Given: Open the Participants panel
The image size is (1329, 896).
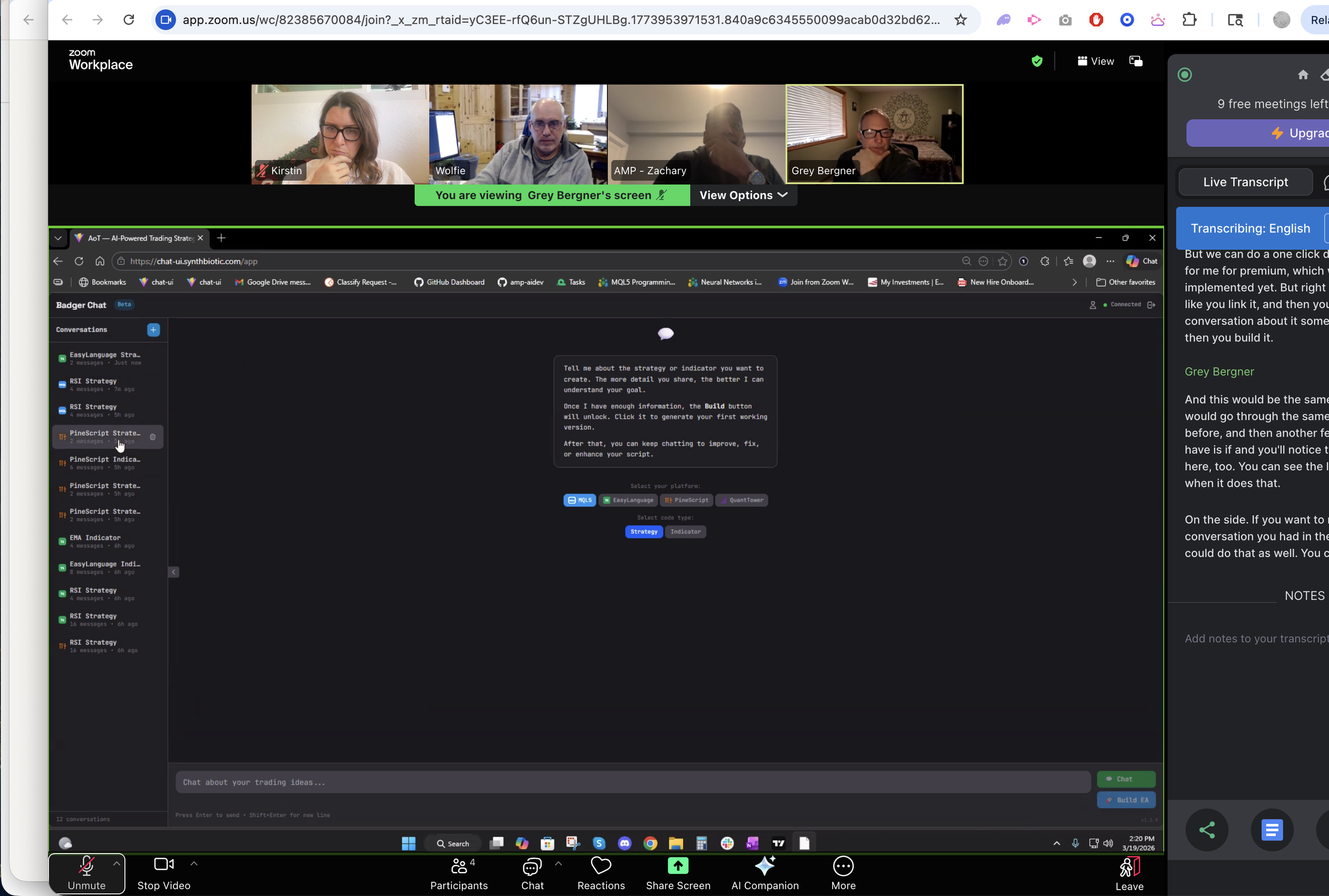Looking at the screenshot, I should pos(459,873).
